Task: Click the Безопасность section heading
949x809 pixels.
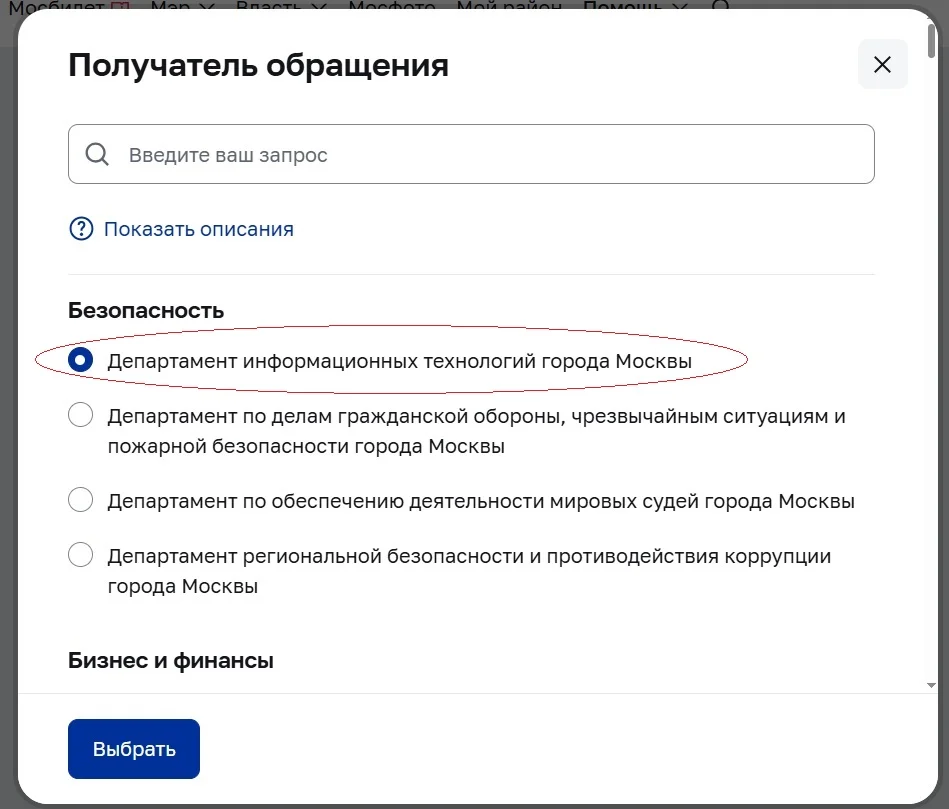Action: 146,310
